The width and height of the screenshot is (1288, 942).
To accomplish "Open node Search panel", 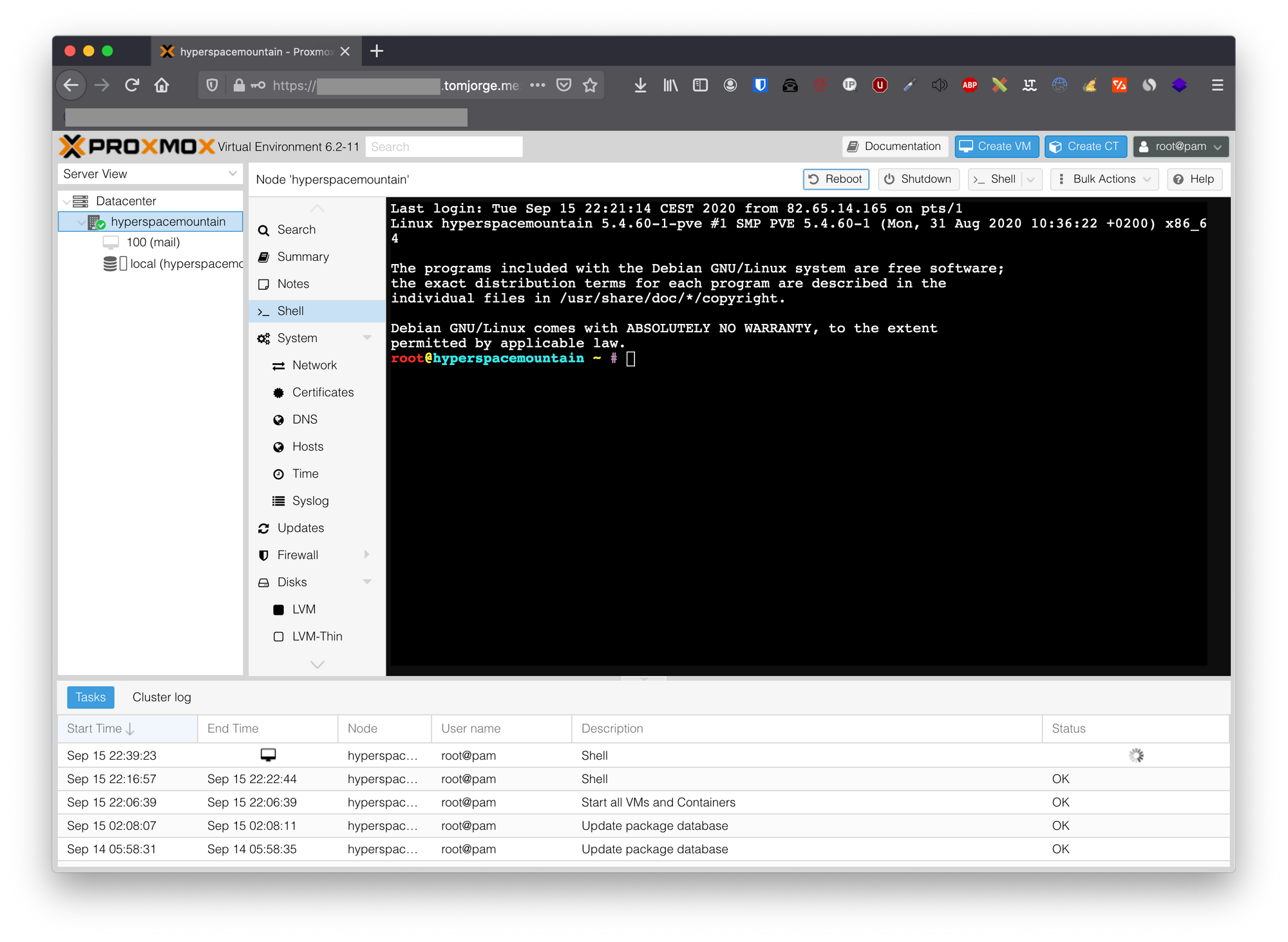I will coord(317,230).
